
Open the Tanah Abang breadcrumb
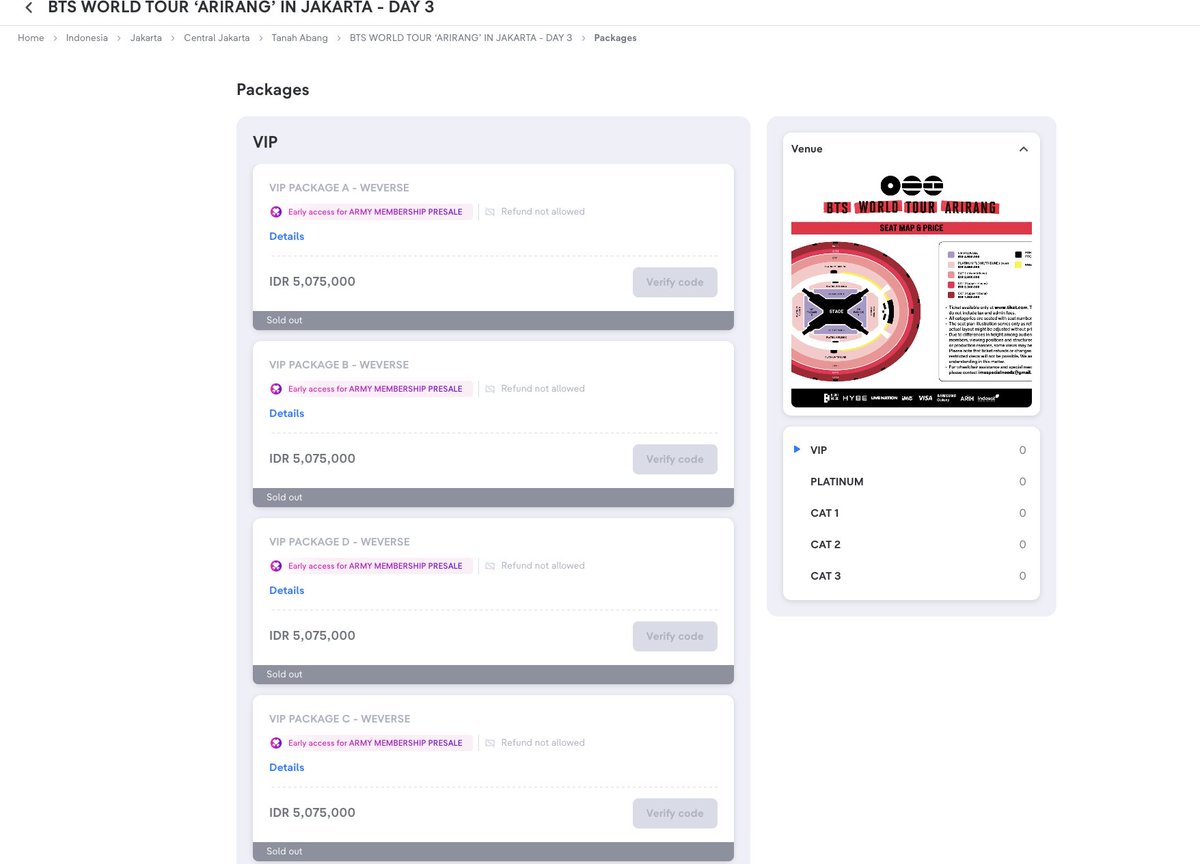click(x=300, y=38)
